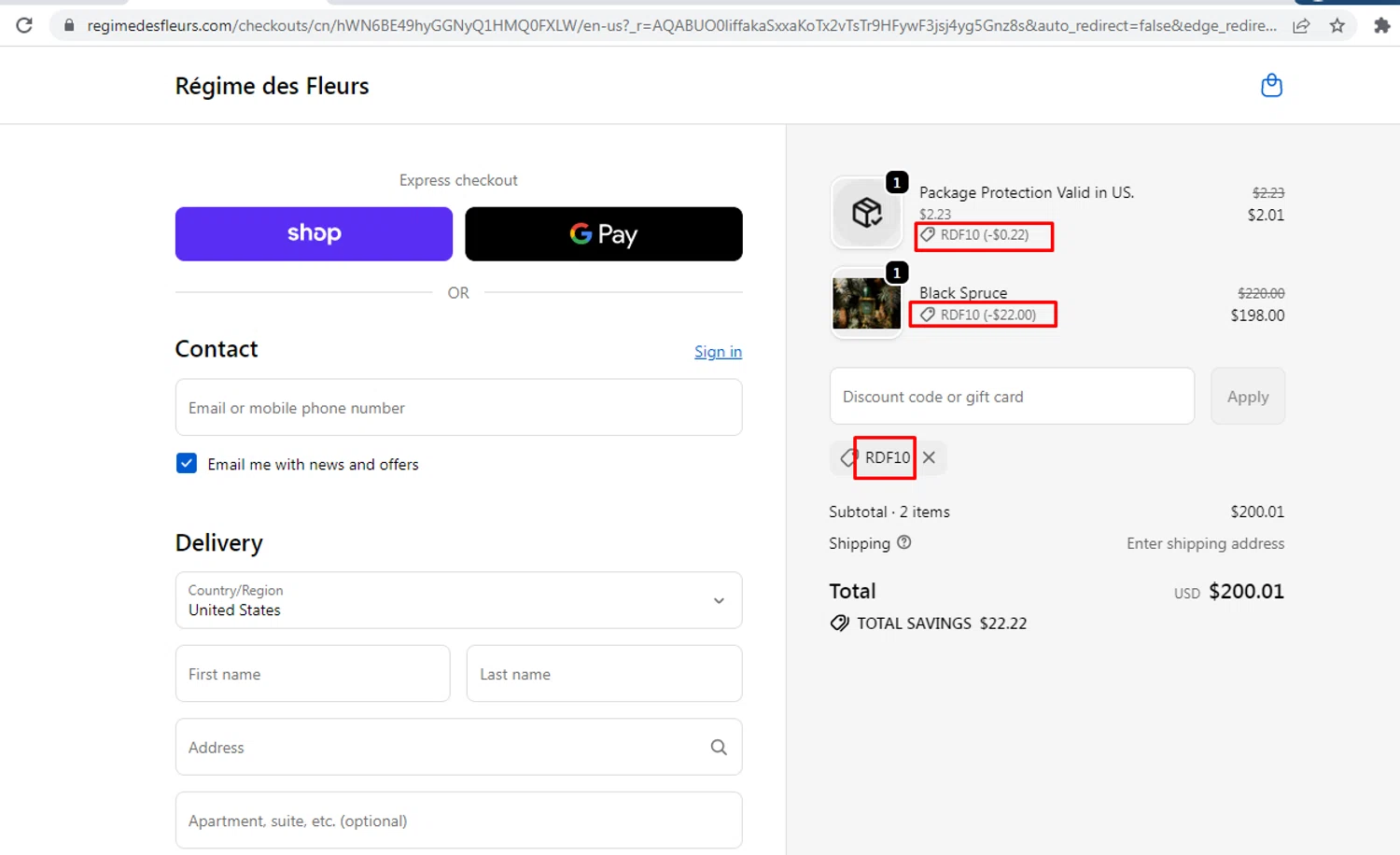The image size is (1400, 855).
Task: Click the RDF10 (-$0.22) discount line
Action: tap(975, 234)
